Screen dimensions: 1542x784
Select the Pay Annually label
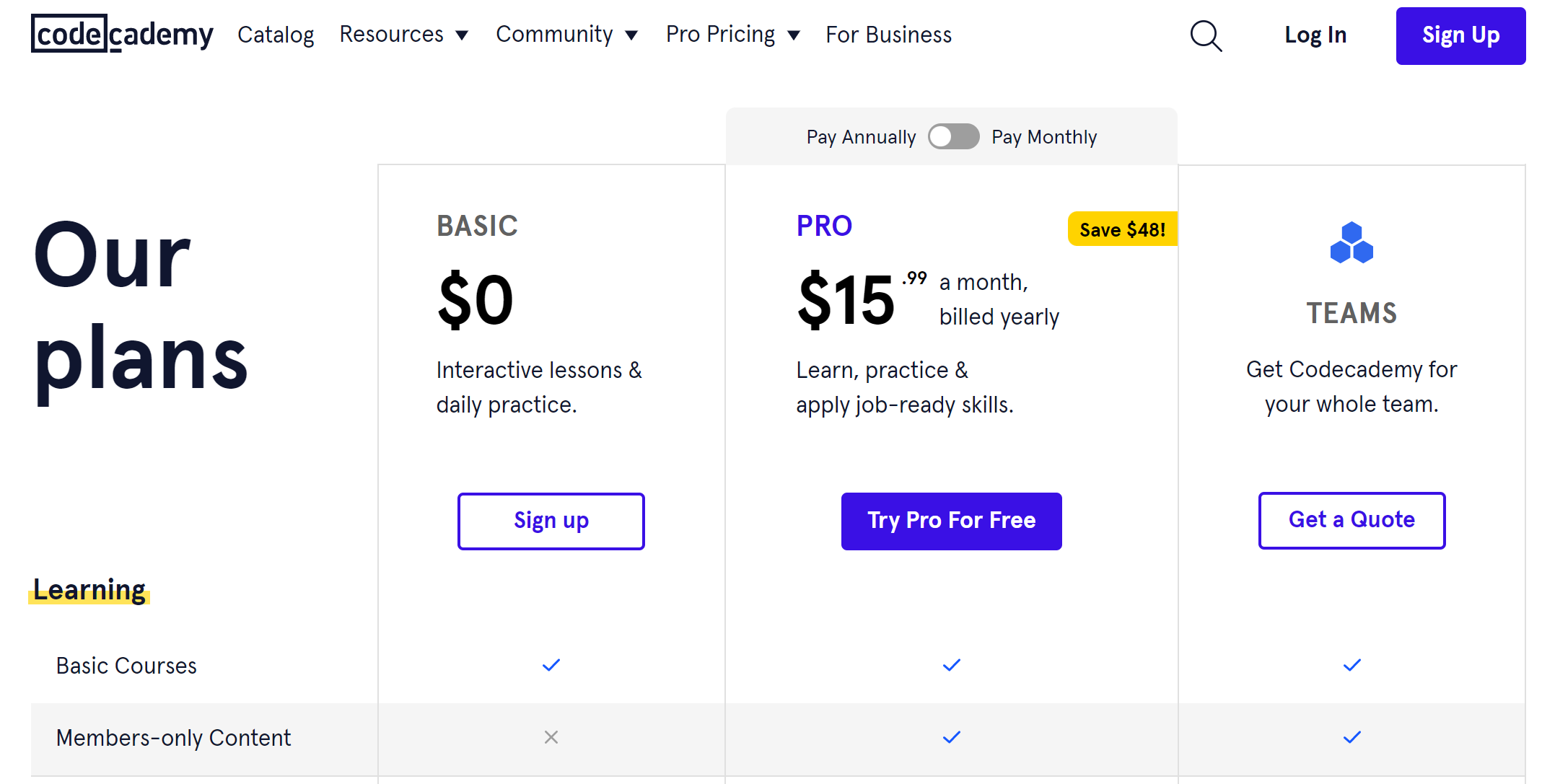pyautogui.click(x=861, y=137)
